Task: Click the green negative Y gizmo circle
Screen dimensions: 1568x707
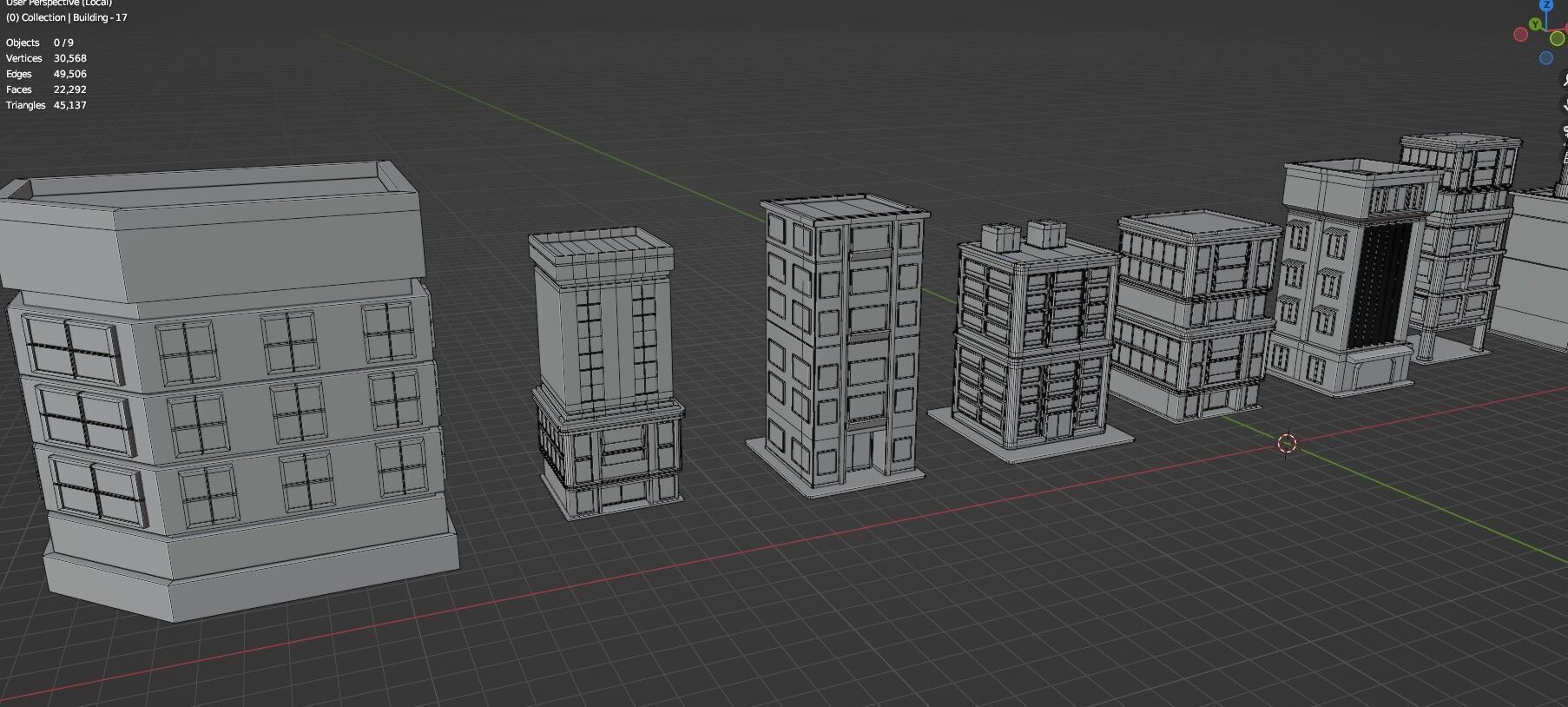Action: [1558, 38]
